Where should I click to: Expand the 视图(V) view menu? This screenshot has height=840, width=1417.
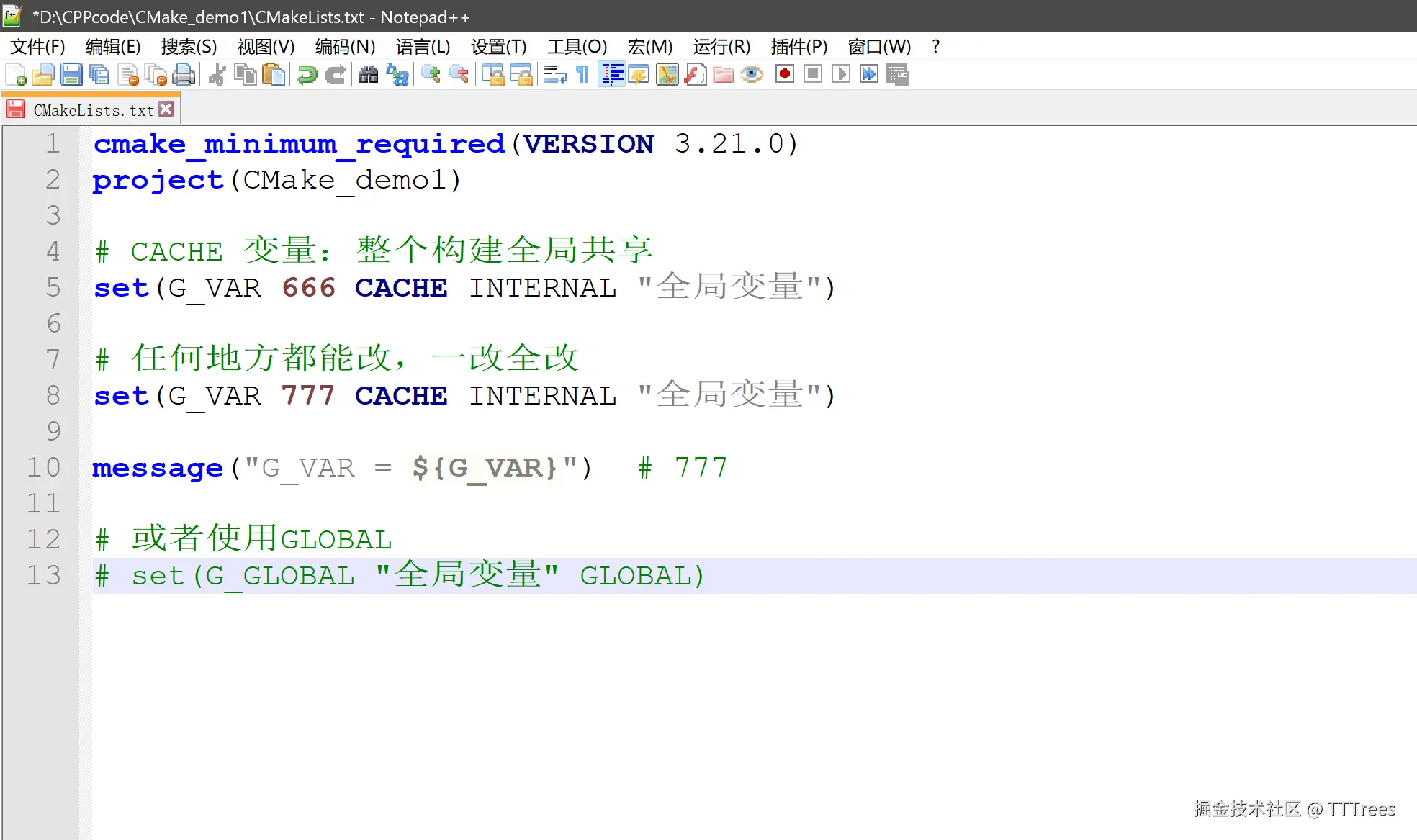266,47
